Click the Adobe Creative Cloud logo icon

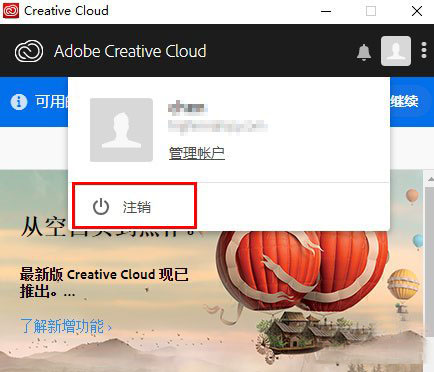[x=29, y=51]
